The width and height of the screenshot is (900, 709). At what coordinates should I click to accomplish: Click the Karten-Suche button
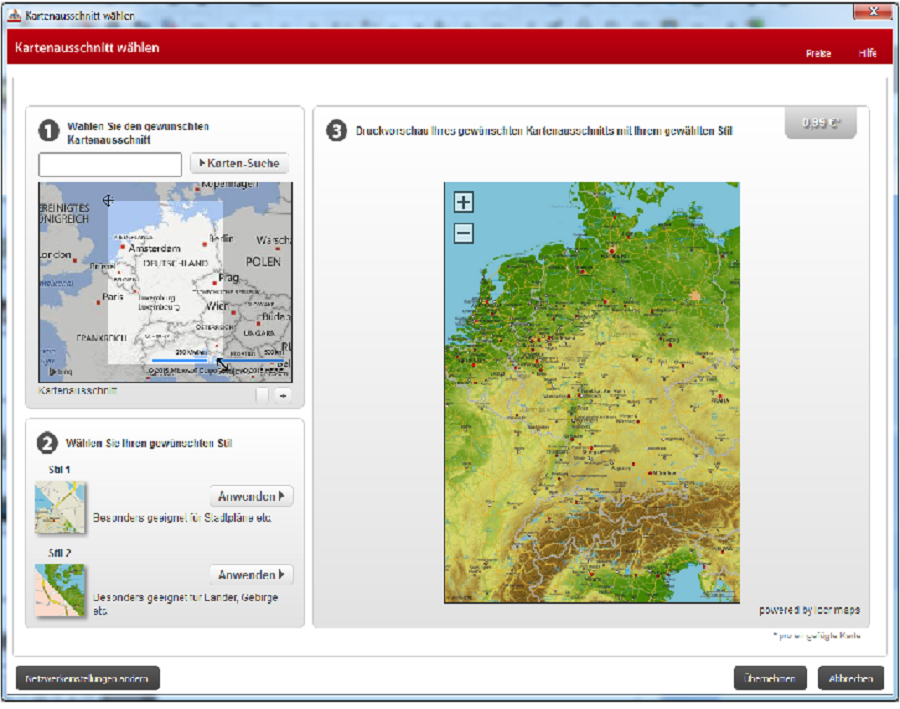pyautogui.click(x=239, y=163)
